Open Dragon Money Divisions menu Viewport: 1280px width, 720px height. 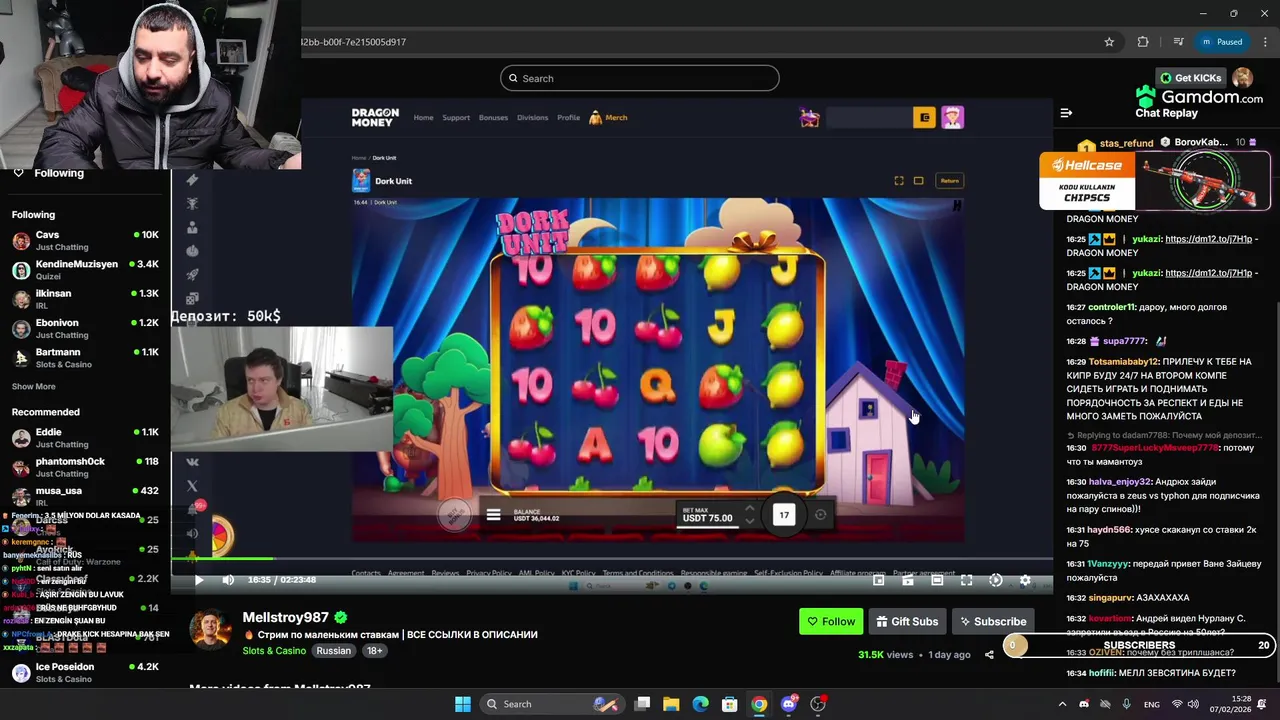pyautogui.click(x=532, y=118)
